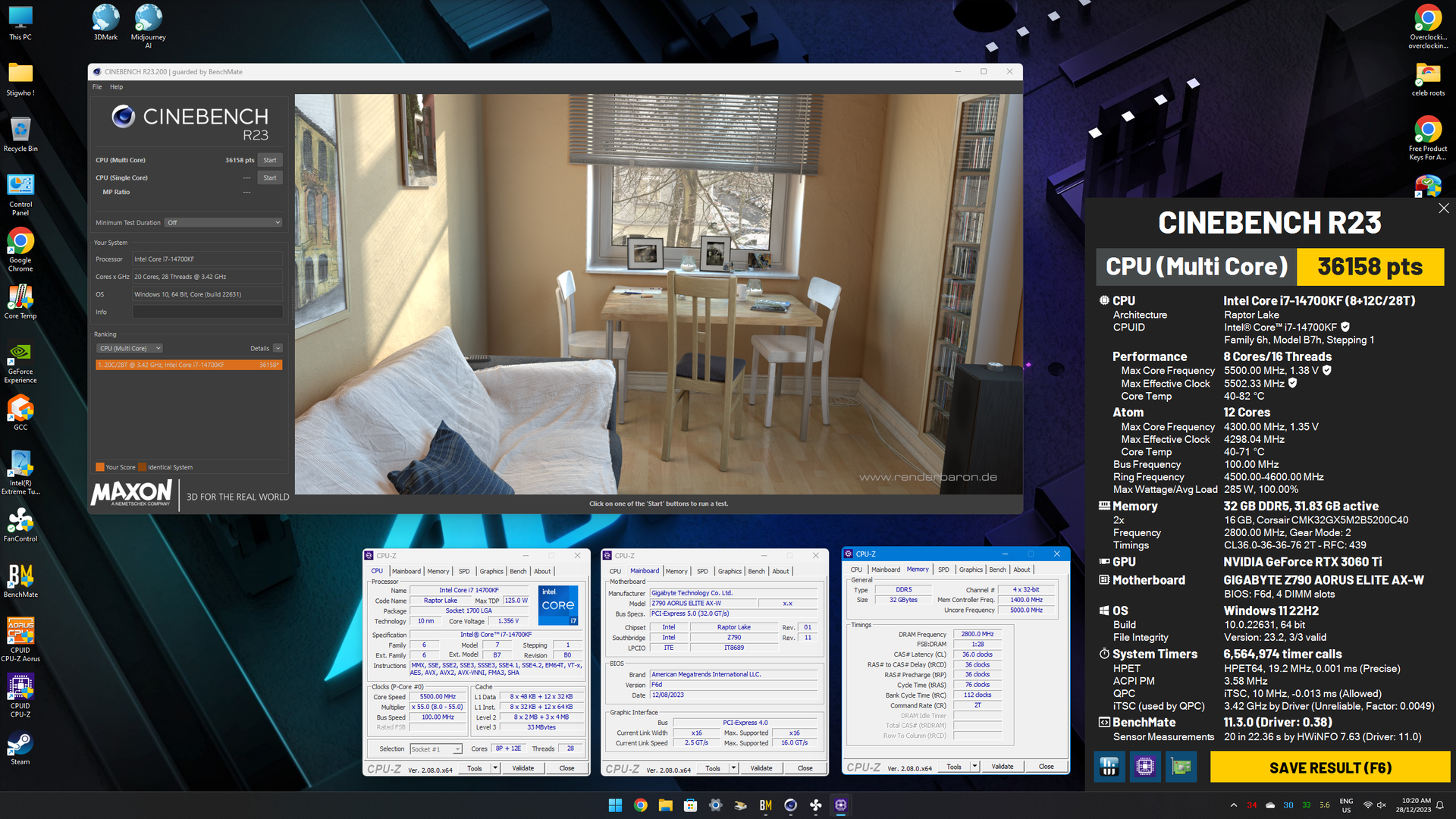Image resolution: width=1456 pixels, height=819 pixels.
Task: Open Cinebench Help menu
Action: tap(116, 86)
